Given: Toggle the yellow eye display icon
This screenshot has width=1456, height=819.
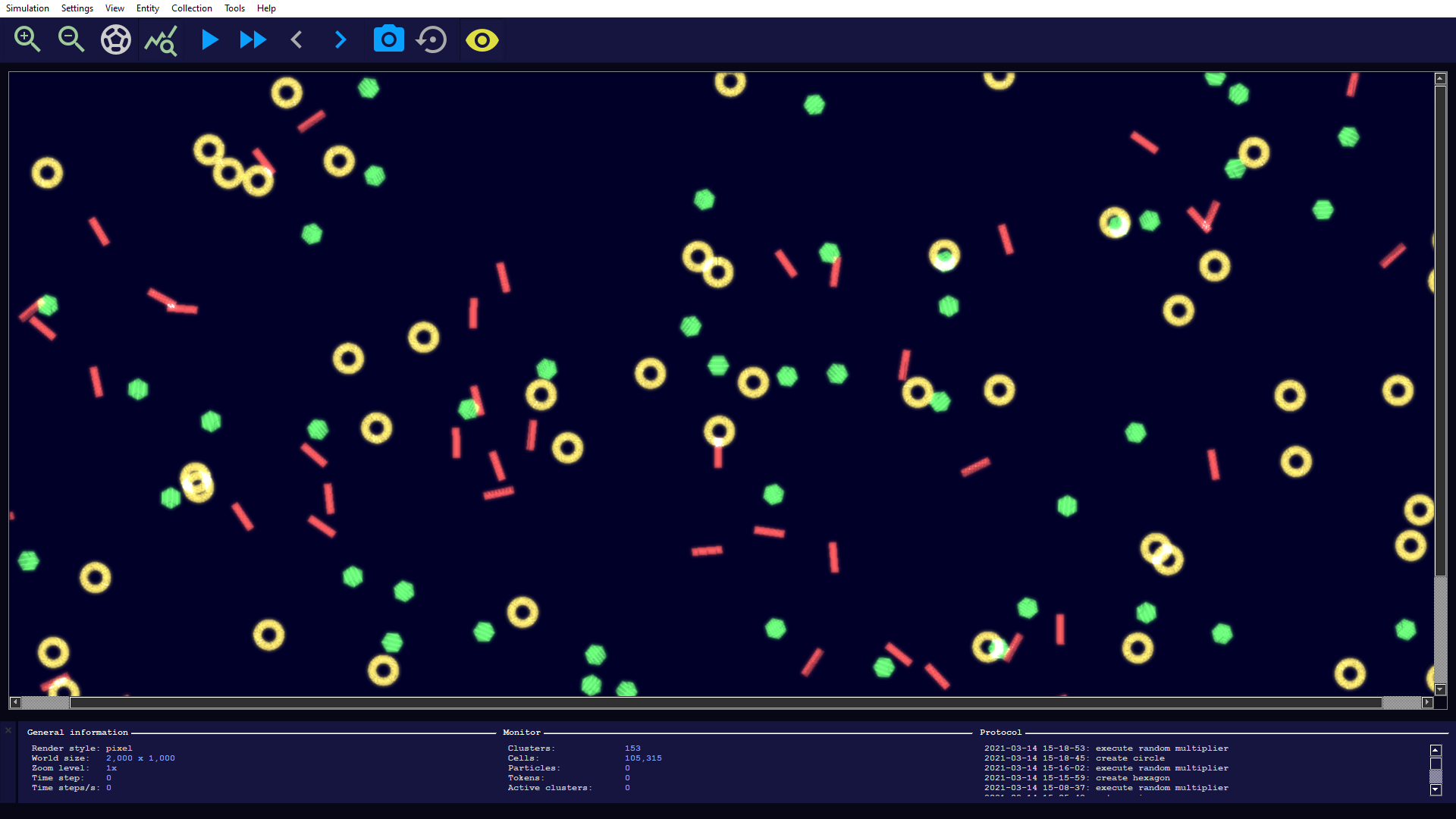Looking at the screenshot, I should pyautogui.click(x=482, y=39).
